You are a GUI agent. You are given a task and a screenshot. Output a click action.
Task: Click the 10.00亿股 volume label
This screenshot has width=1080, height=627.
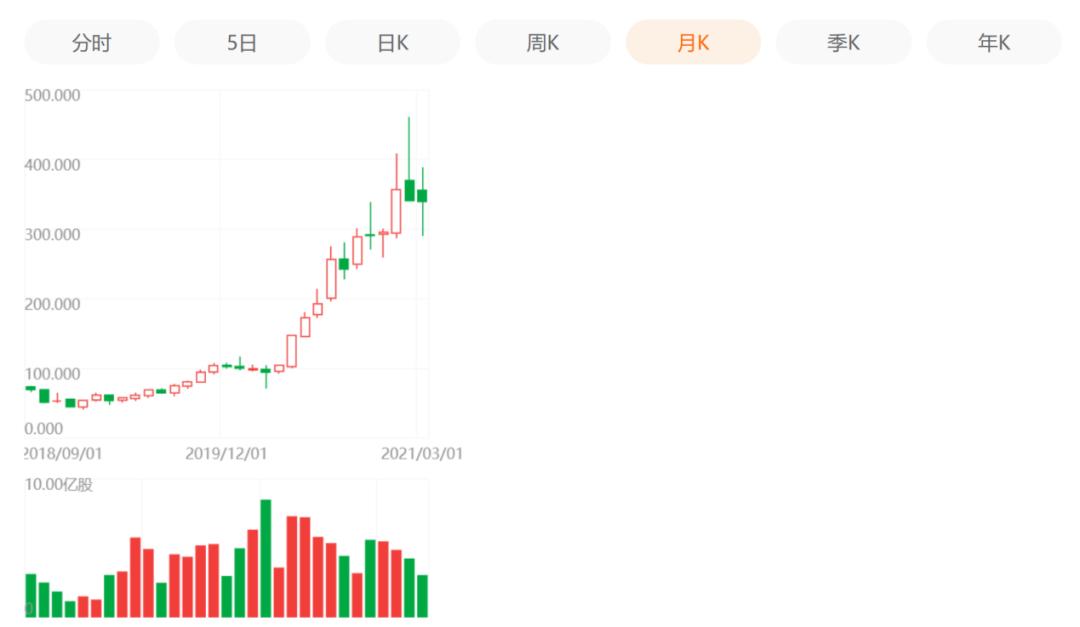[x=60, y=485]
